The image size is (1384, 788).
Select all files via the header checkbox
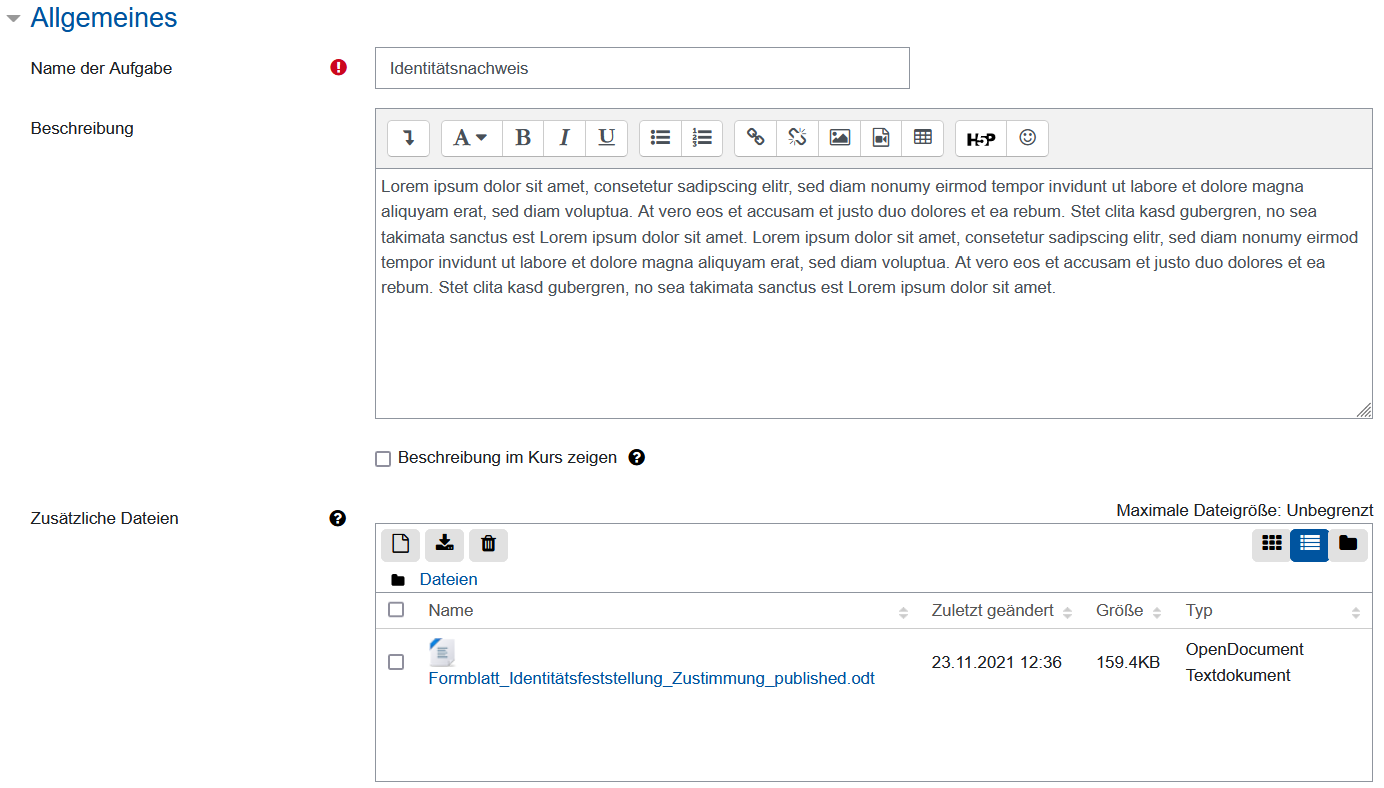394,609
